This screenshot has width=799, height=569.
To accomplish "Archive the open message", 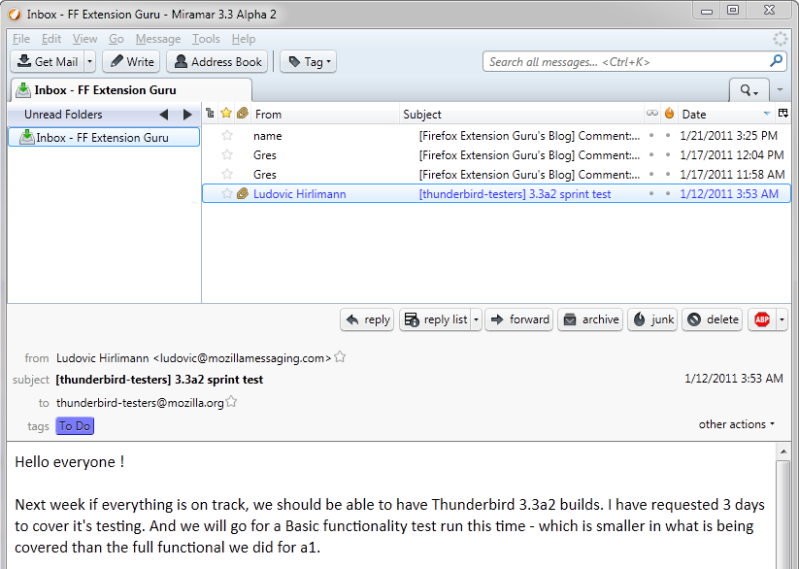I will (x=590, y=320).
